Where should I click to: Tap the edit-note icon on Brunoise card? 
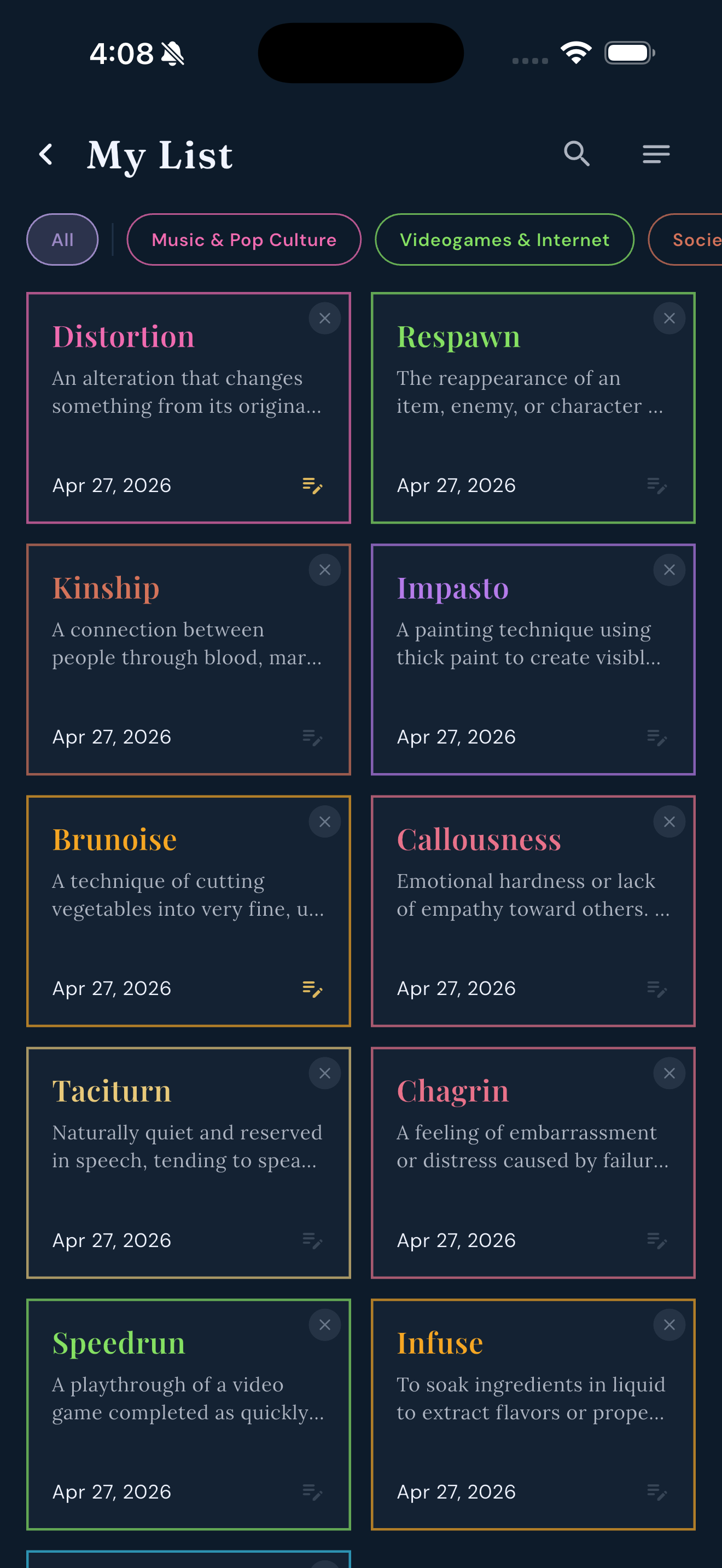312,990
